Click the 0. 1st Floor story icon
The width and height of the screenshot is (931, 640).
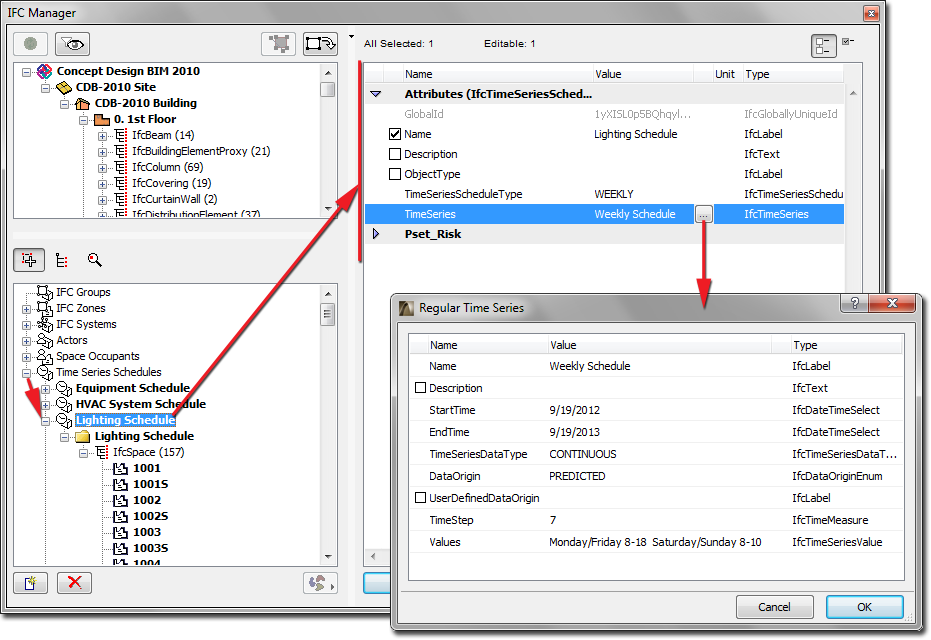(102, 119)
